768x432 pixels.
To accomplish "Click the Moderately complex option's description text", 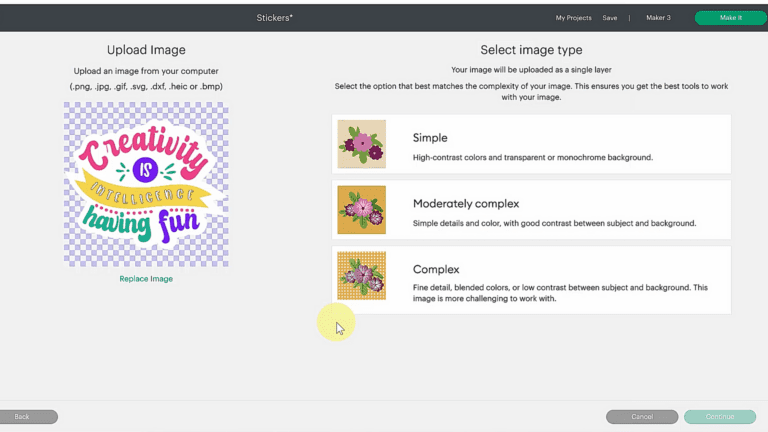I will click(554, 223).
